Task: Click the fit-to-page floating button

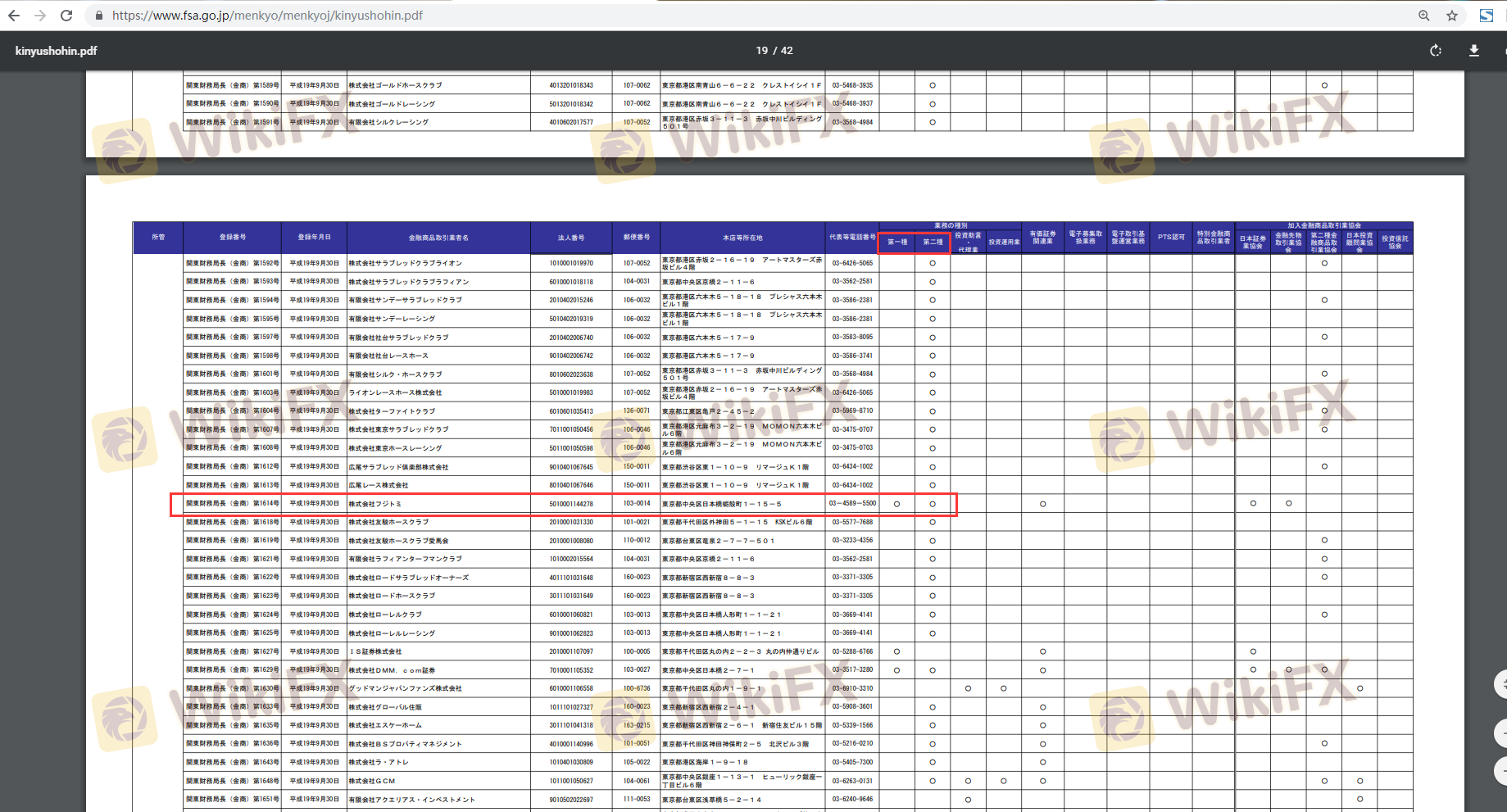Action: (1501, 683)
